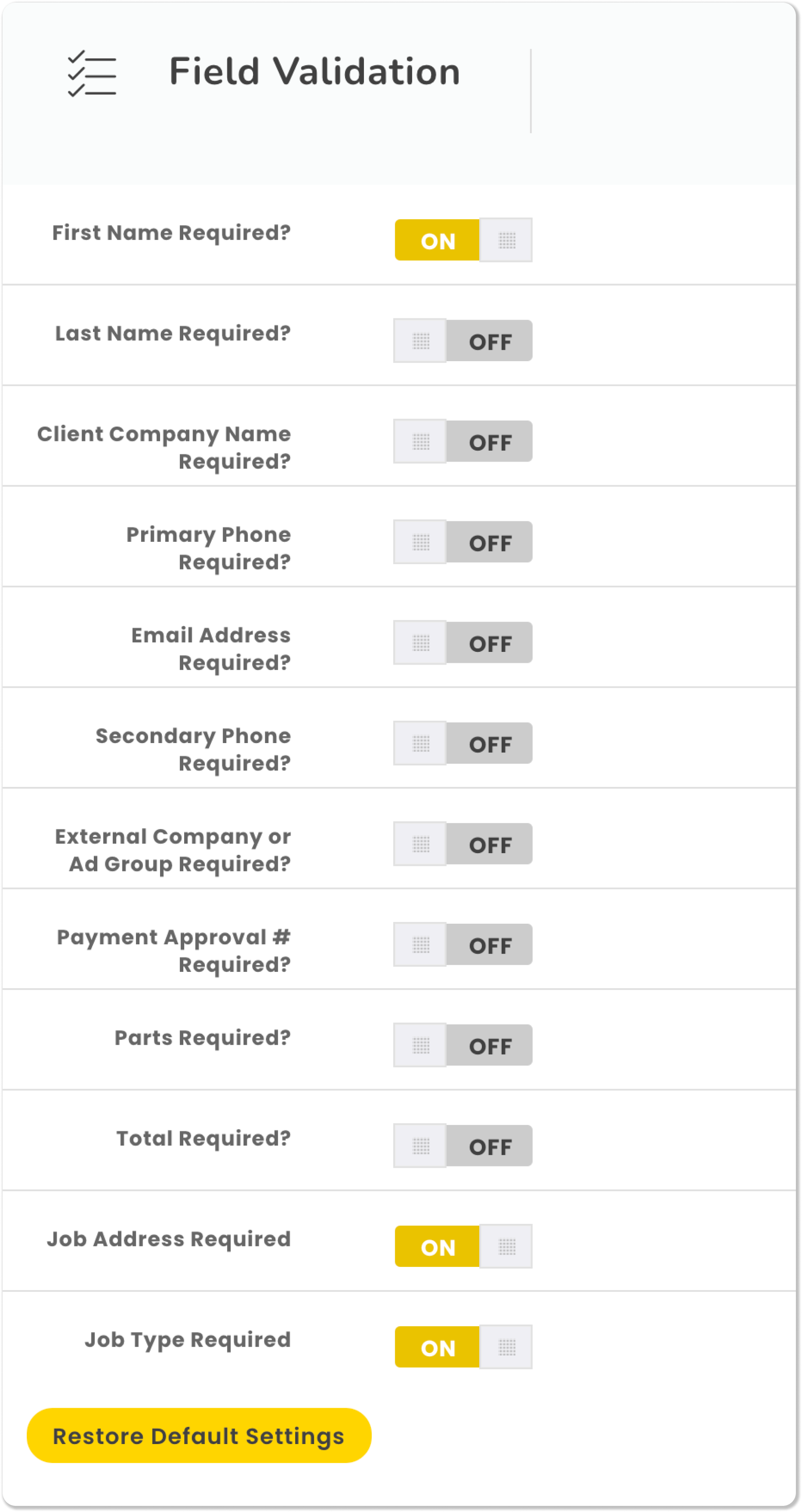
Task: Turn on Secondary Phone Required
Action: [463, 744]
